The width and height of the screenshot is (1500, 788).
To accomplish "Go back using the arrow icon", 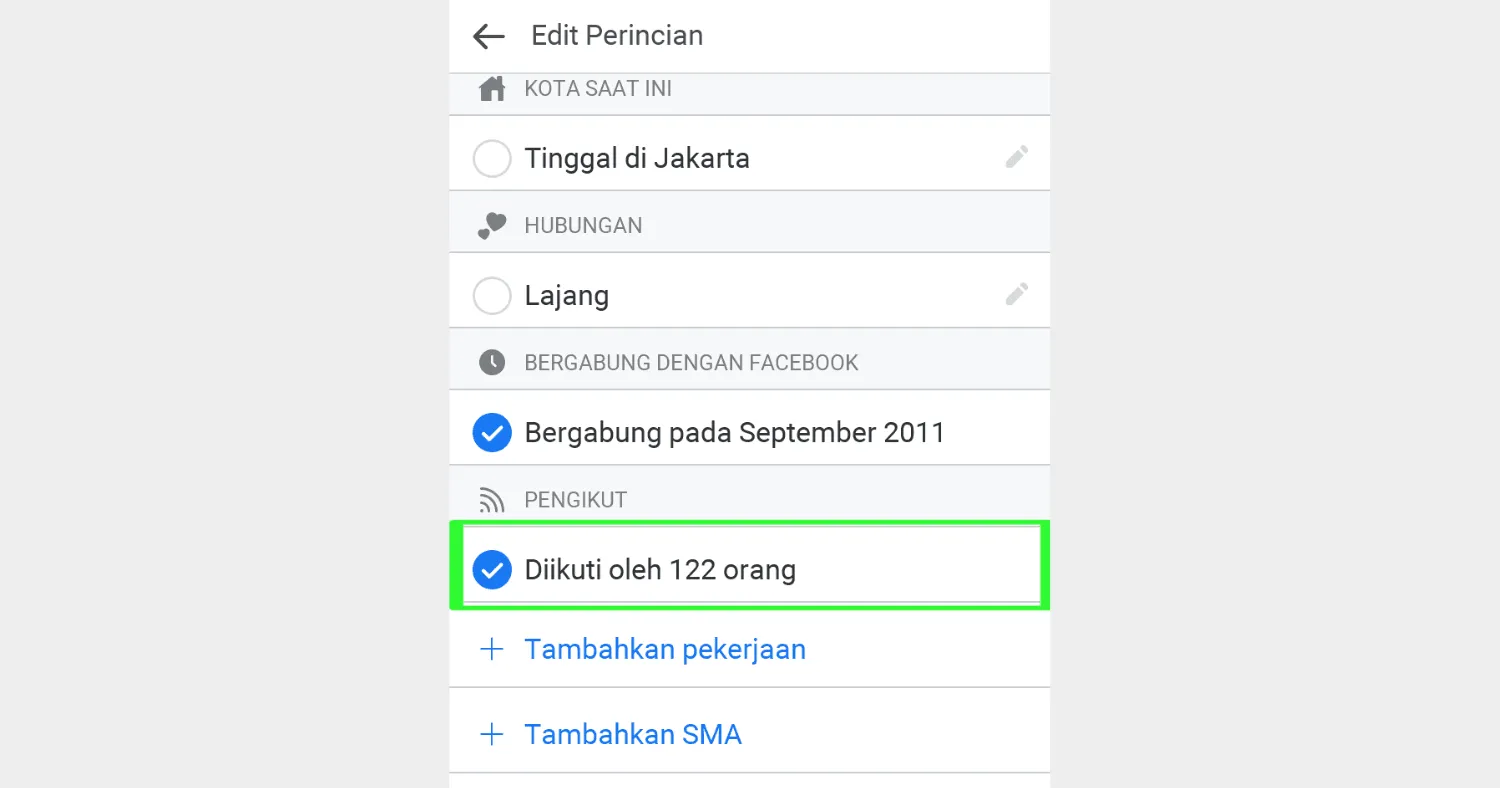I will [x=488, y=37].
